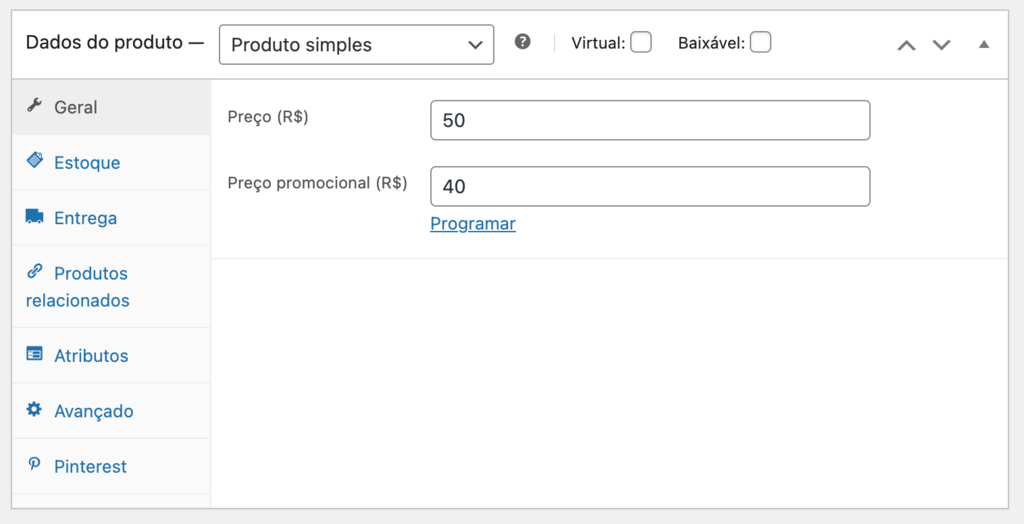Switch to the Atributos tab

111,356
